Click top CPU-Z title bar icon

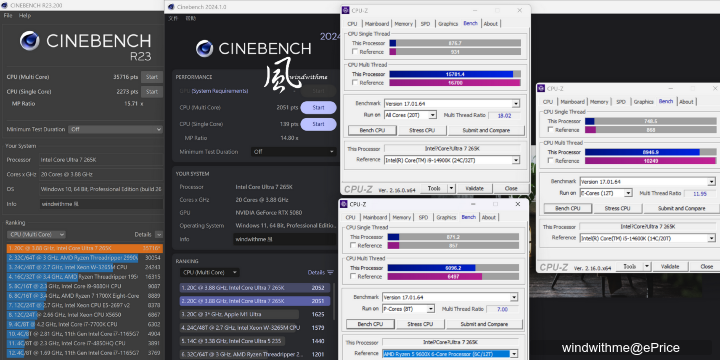345,11
